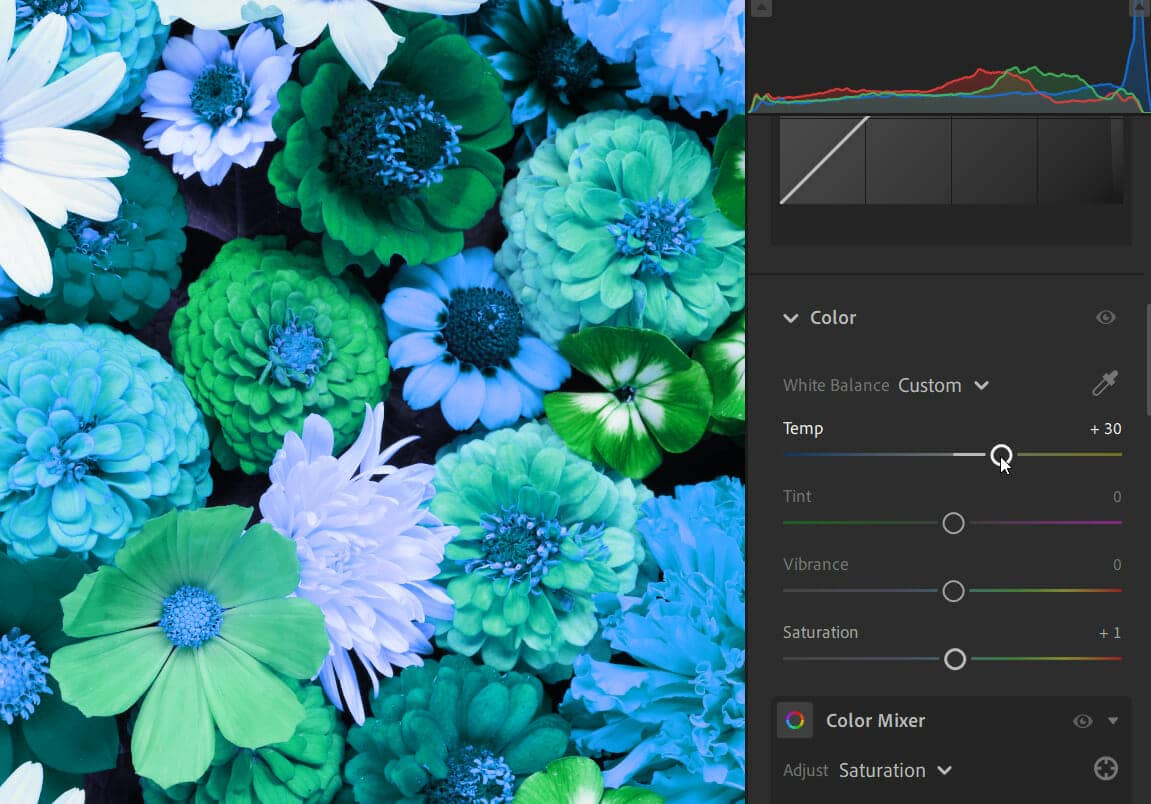
Task: Click the Color Mixer heading label
Action: pyautogui.click(x=875, y=721)
